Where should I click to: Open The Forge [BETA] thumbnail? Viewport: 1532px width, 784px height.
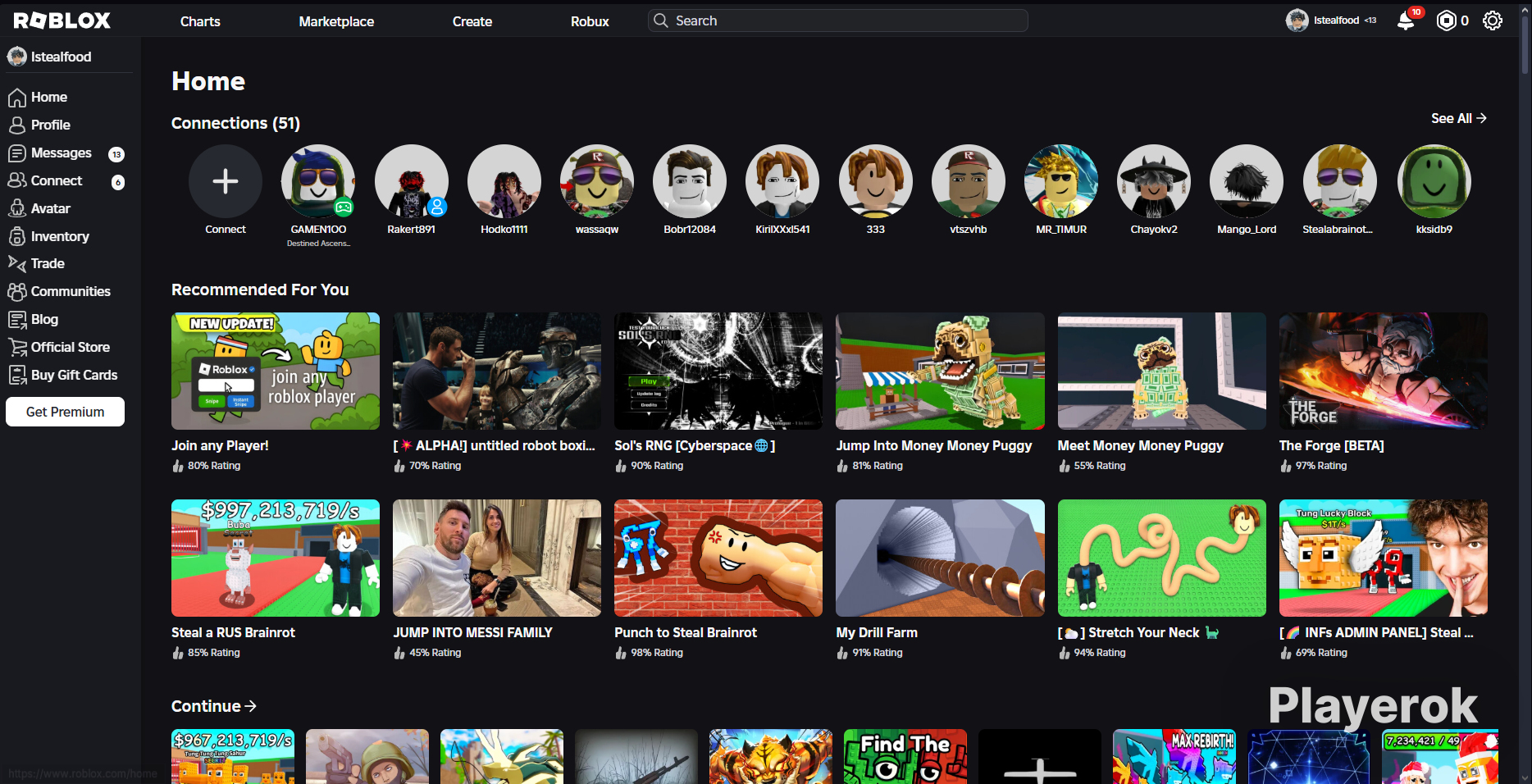(x=1384, y=371)
